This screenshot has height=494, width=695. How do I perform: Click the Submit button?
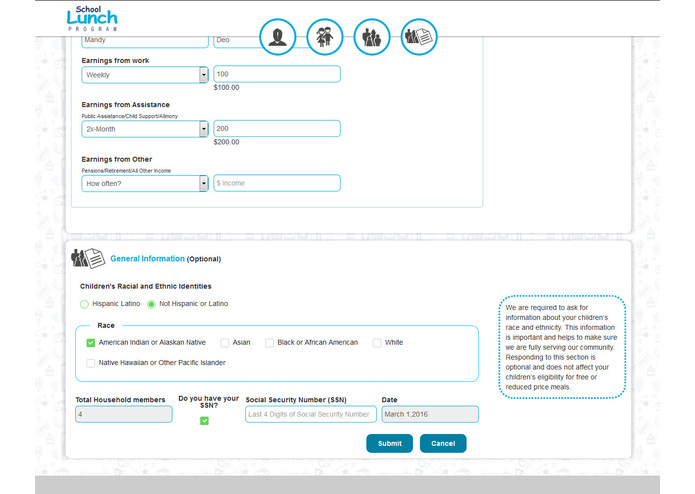[390, 443]
